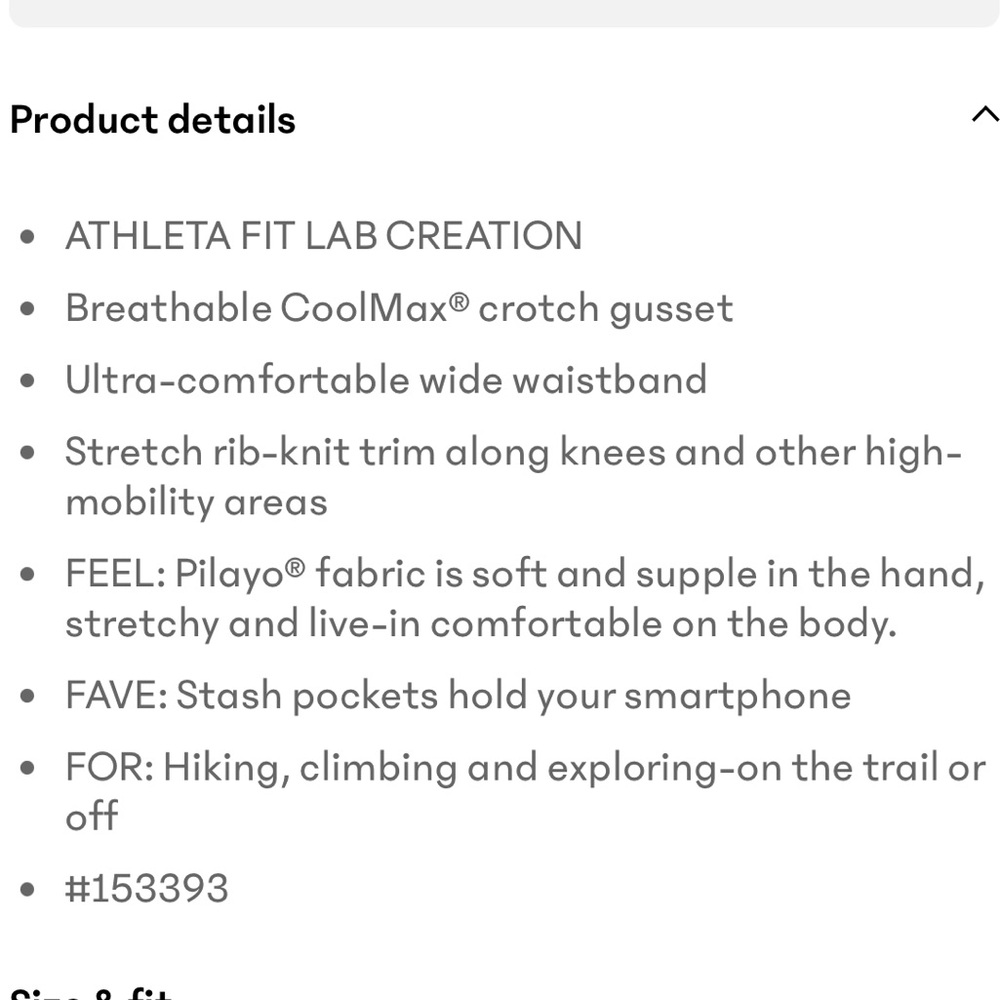
Task: Select the ATHLETA FIT LAB CREATION bullet
Action: pyautogui.click(x=324, y=236)
